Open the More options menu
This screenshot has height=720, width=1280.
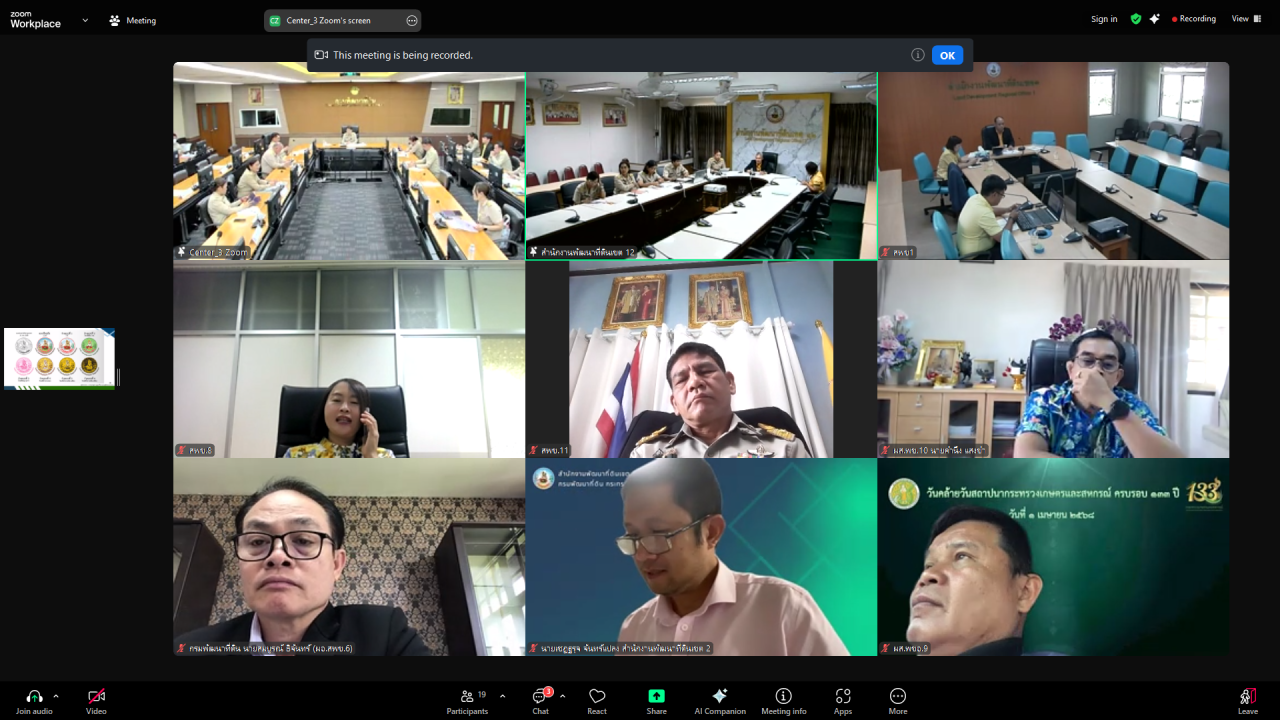coord(898,701)
